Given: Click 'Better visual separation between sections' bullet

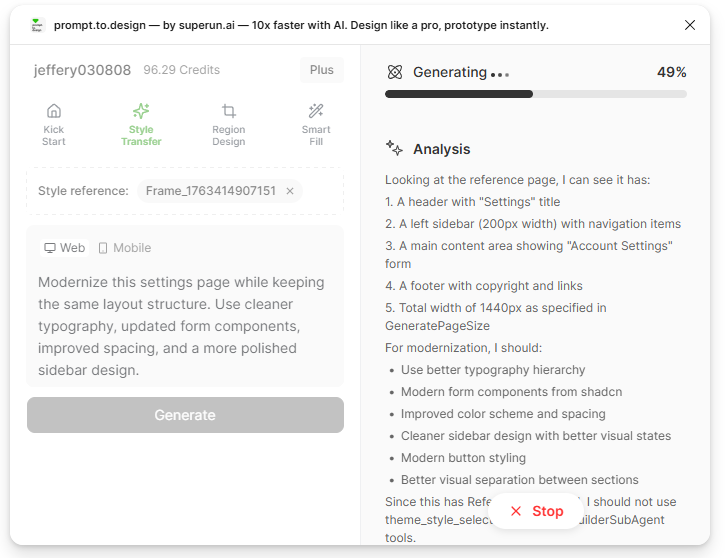Looking at the screenshot, I should click(x=520, y=480).
